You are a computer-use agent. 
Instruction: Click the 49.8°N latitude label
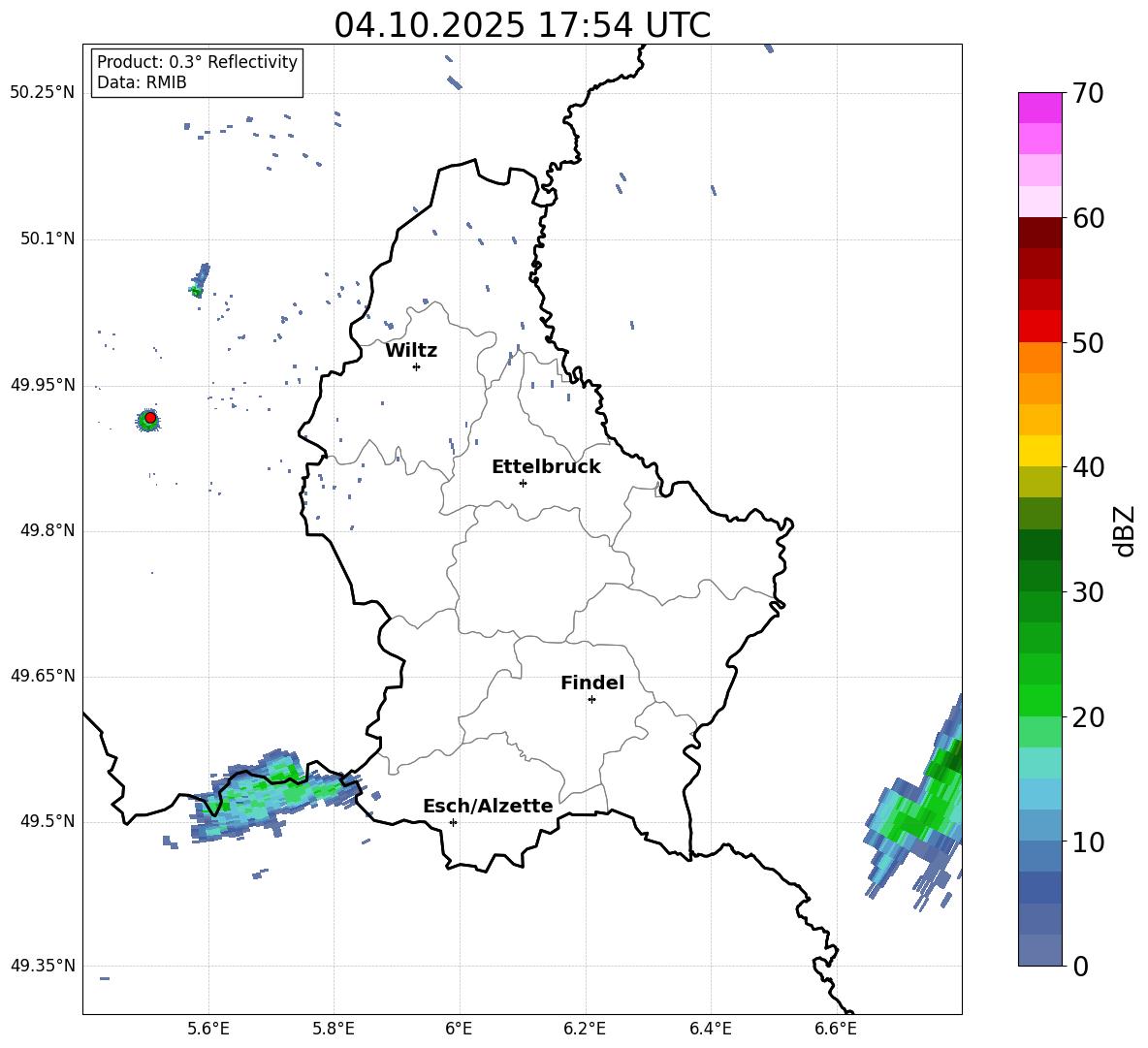48,530
